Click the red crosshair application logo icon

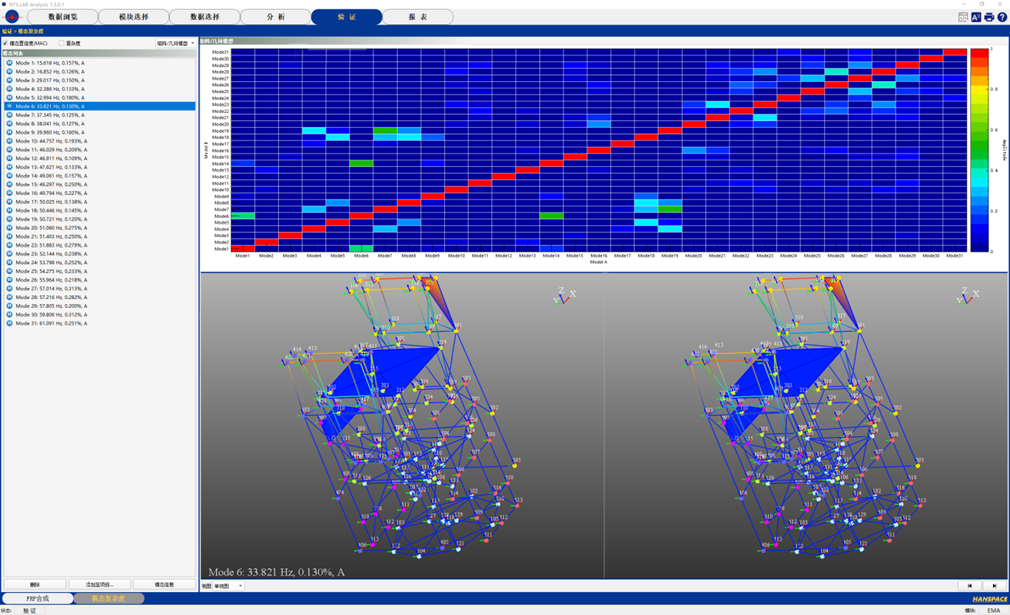coord(12,17)
